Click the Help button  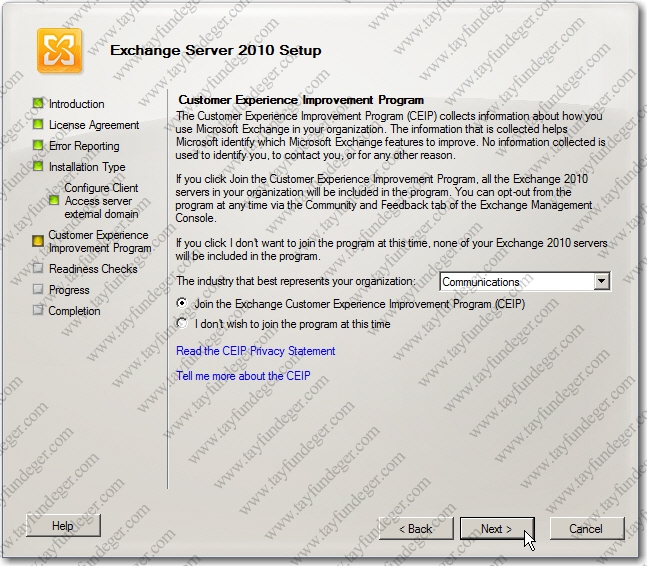[x=63, y=526]
